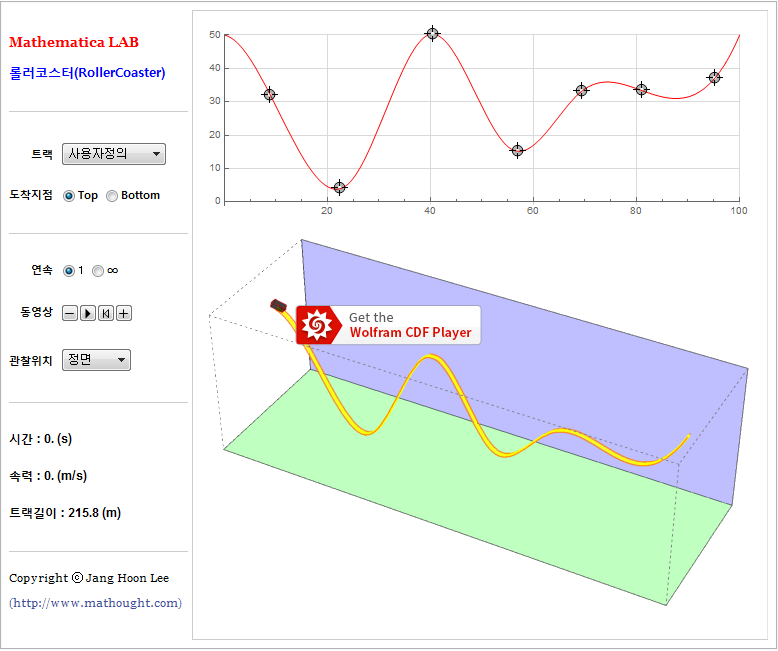Click the 트랙 label

42,154
